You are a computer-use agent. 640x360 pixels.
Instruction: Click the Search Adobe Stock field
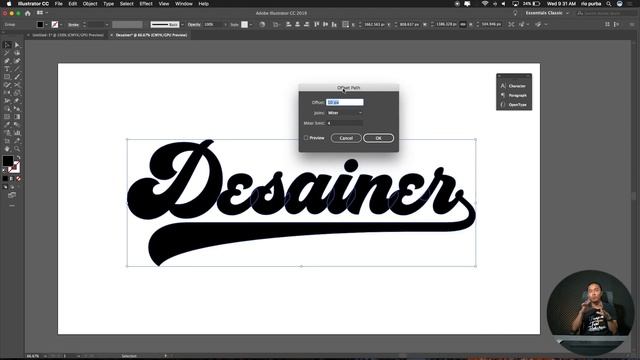(x=606, y=13)
